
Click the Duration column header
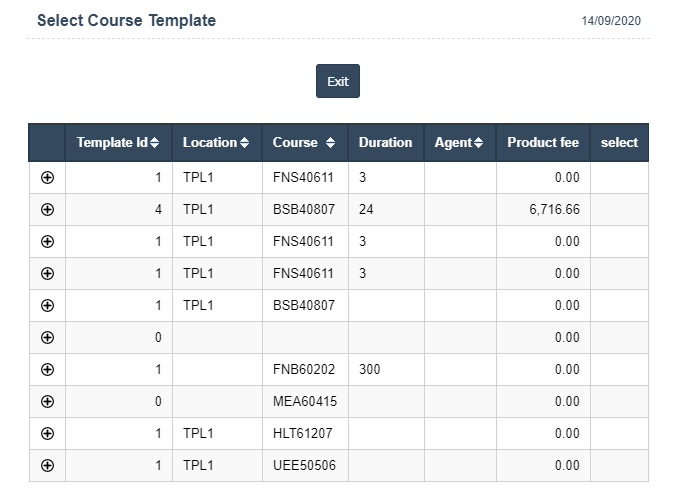pos(385,142)
